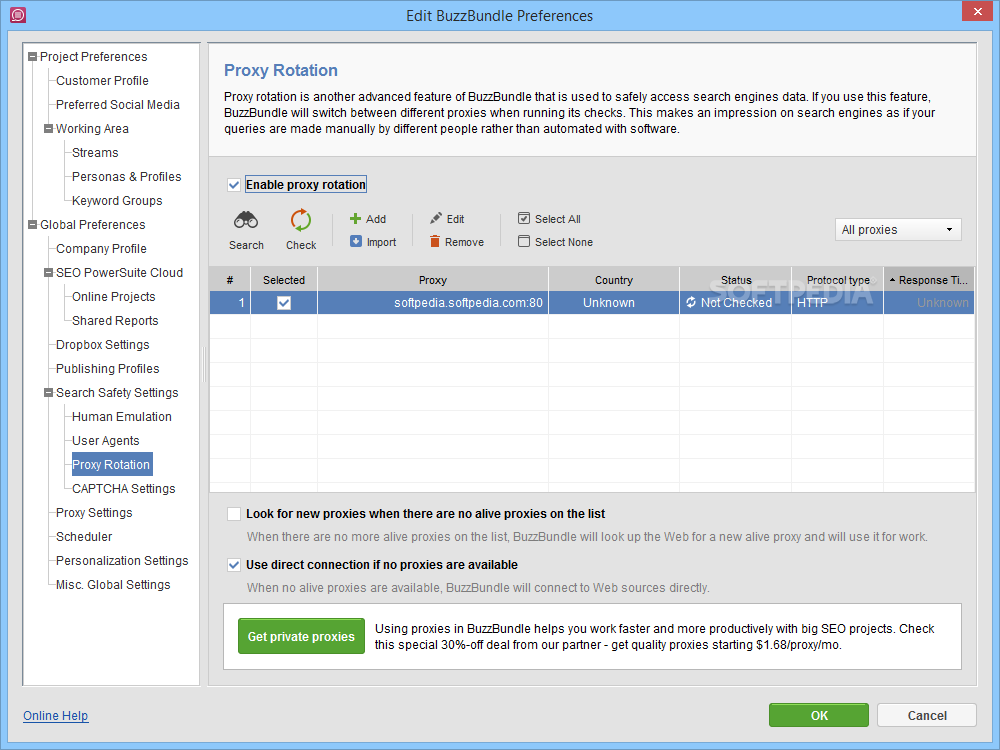The image size is (1000, 750).
Task: Click the circular arrows Check icon
Action: 300,220
